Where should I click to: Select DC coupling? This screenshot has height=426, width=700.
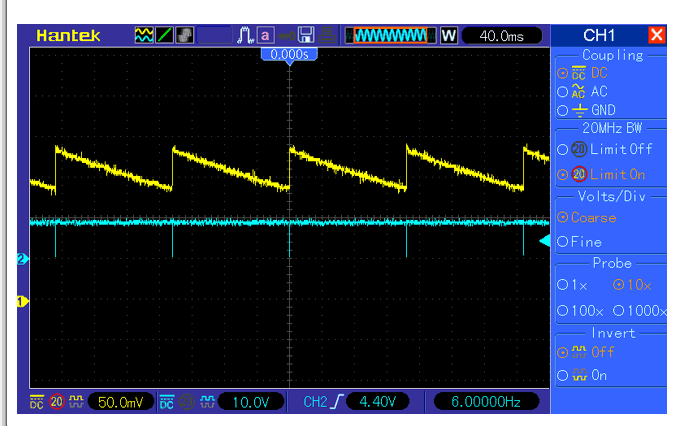tap(583, 73)
